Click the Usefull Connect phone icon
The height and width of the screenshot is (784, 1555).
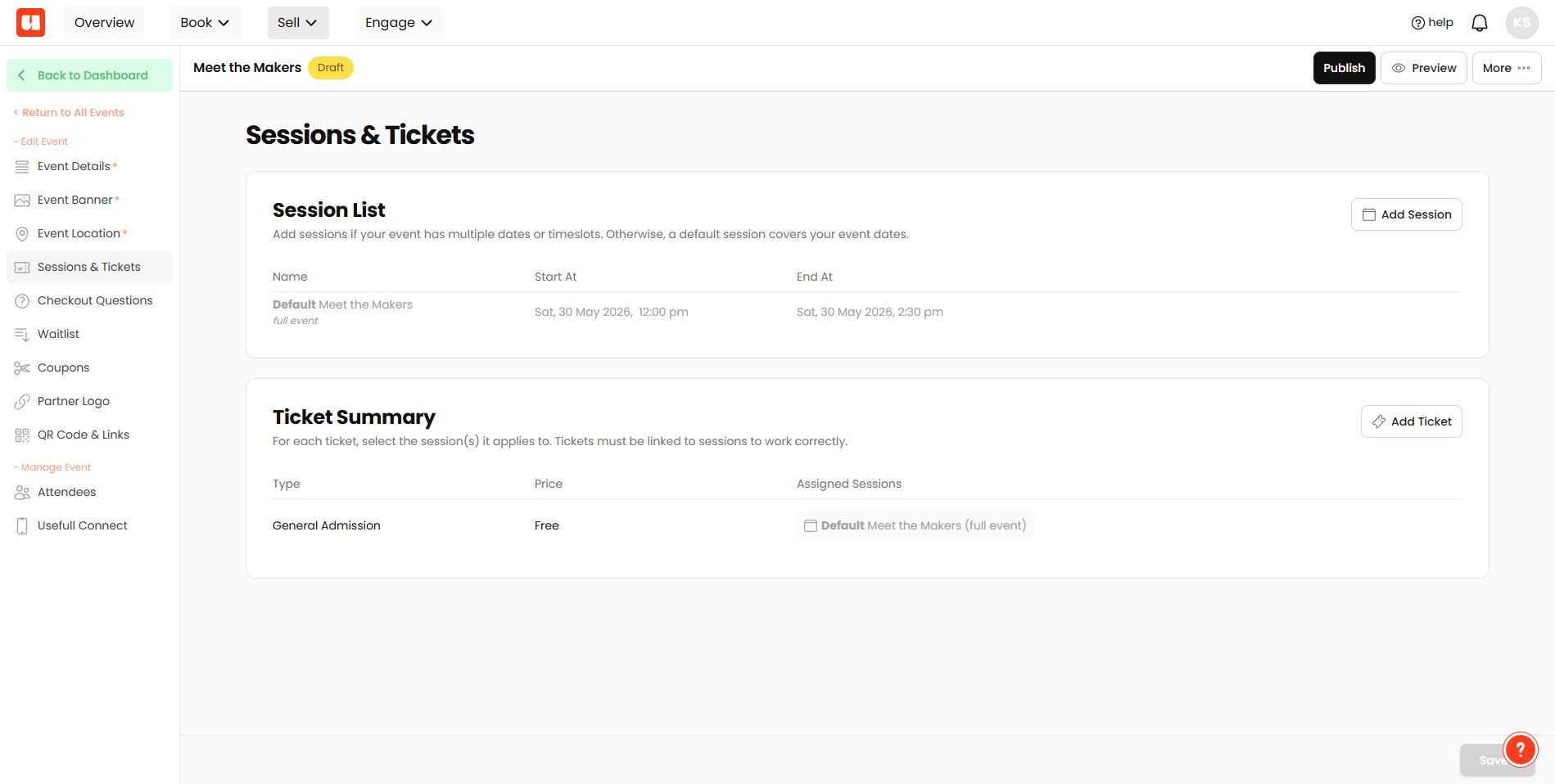[x=22, y=526]
